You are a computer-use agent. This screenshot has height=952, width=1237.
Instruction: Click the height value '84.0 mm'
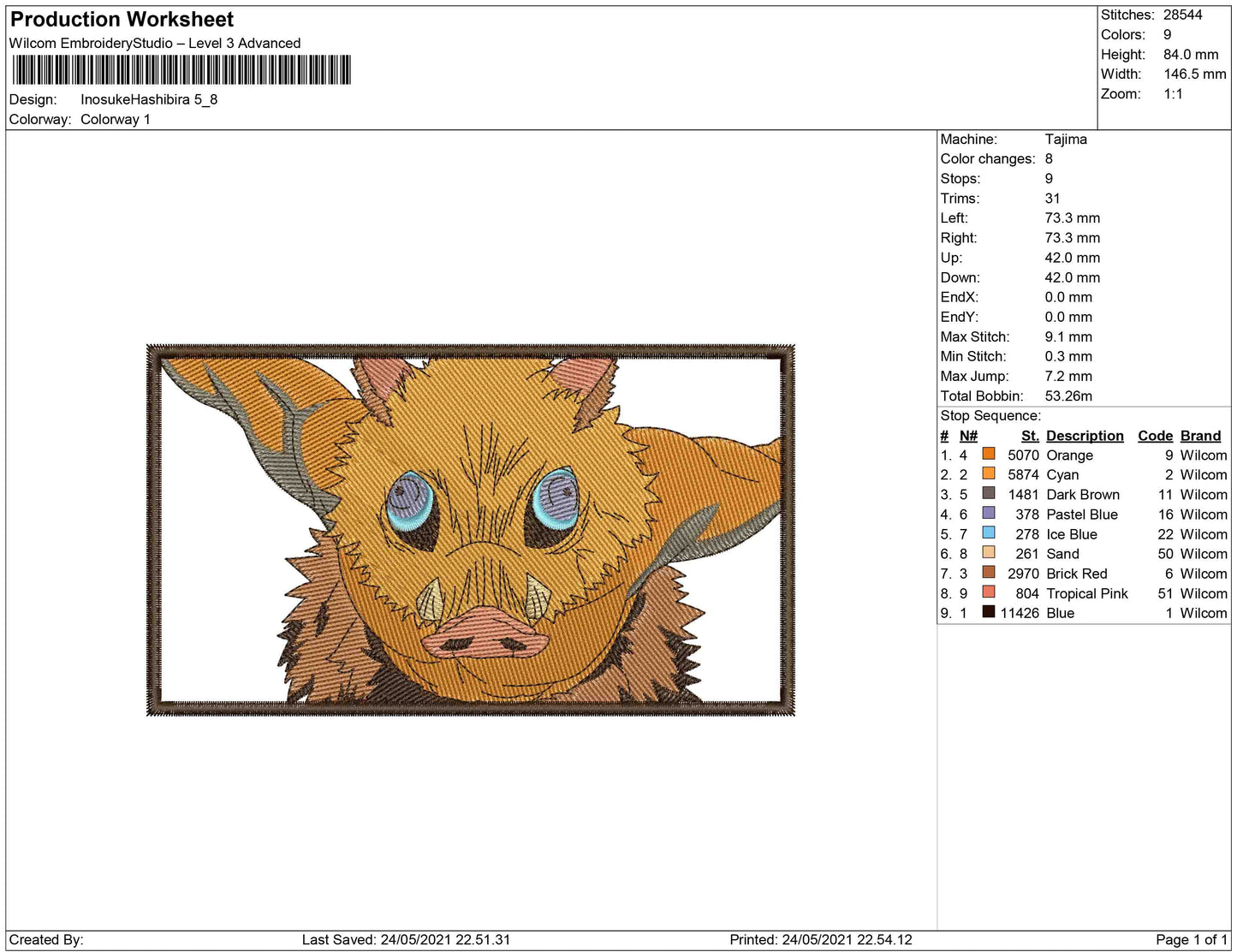coord(1191,54)
